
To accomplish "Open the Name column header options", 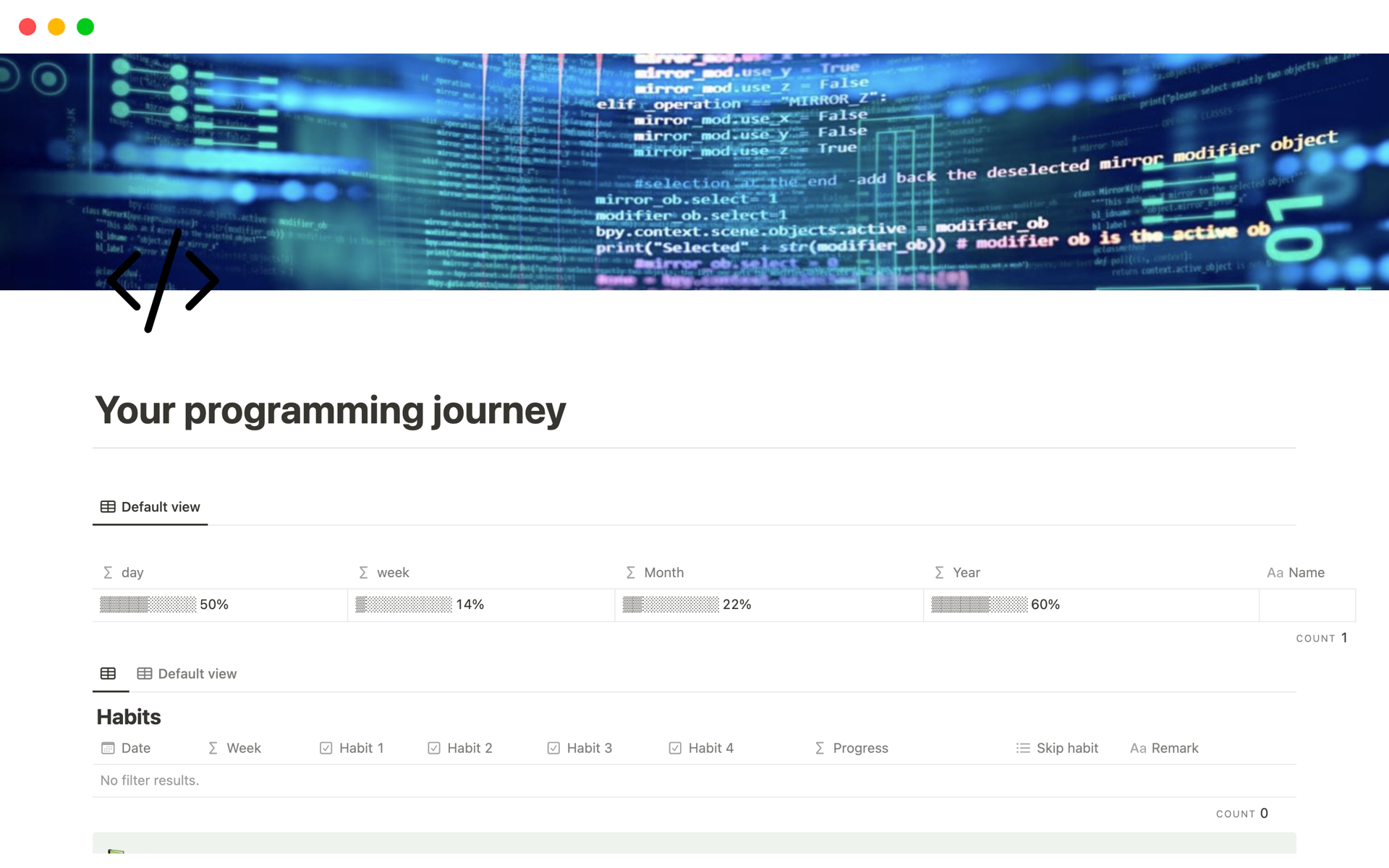I will (x=1306, y=572).
